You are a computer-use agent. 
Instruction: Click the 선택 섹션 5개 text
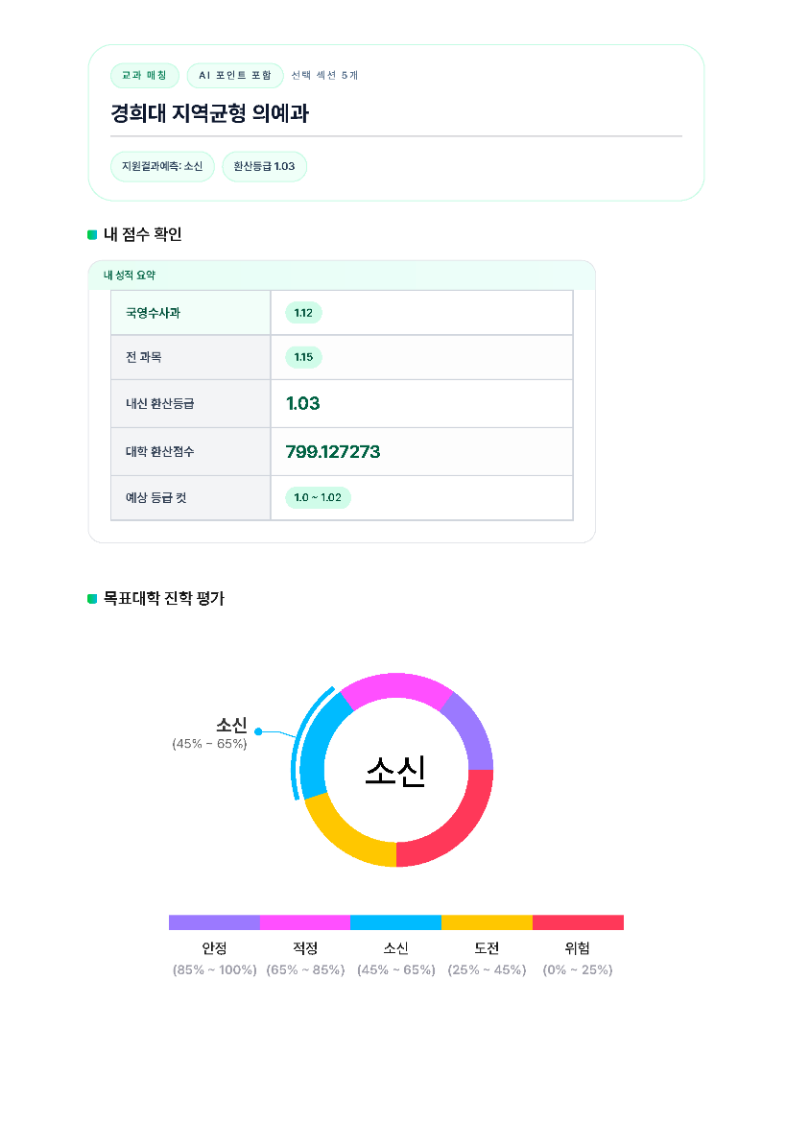324,76
